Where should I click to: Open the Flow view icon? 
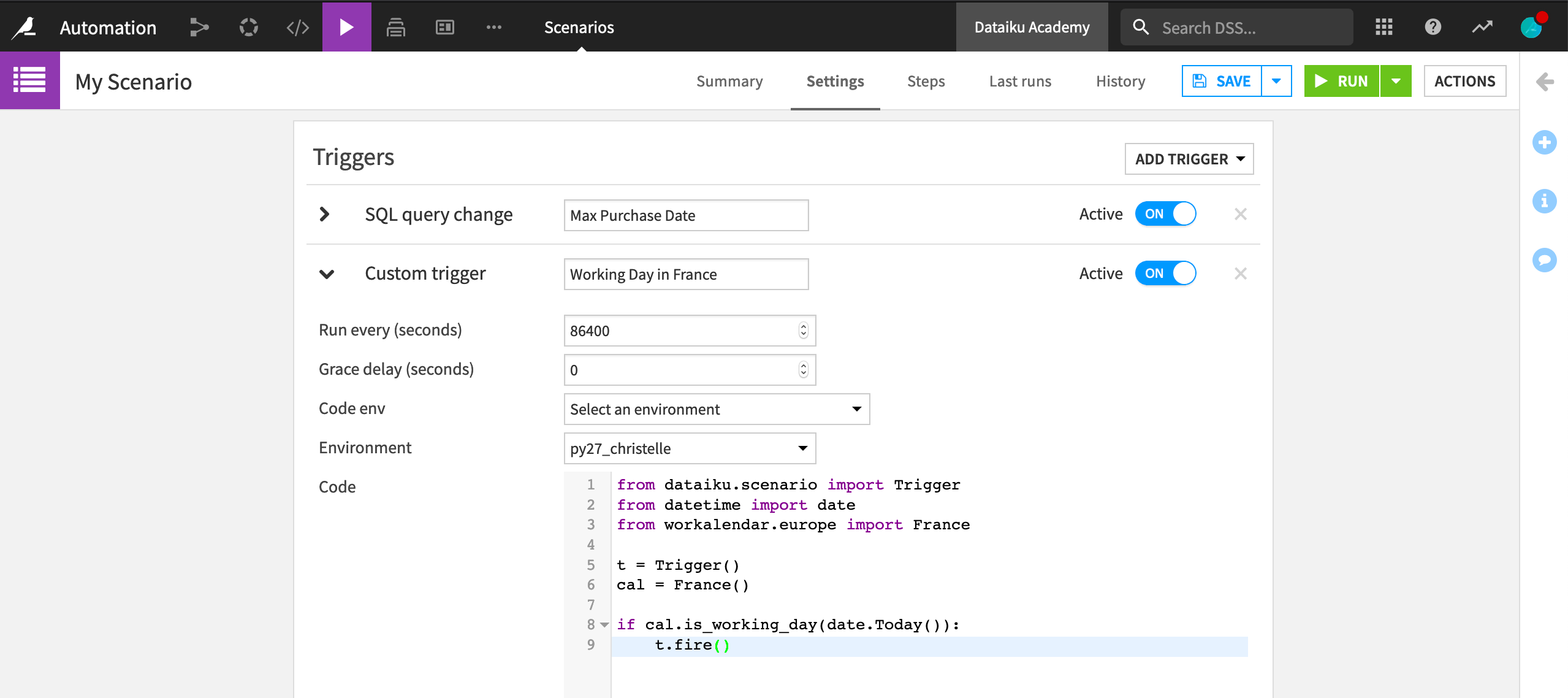(200, 27)
